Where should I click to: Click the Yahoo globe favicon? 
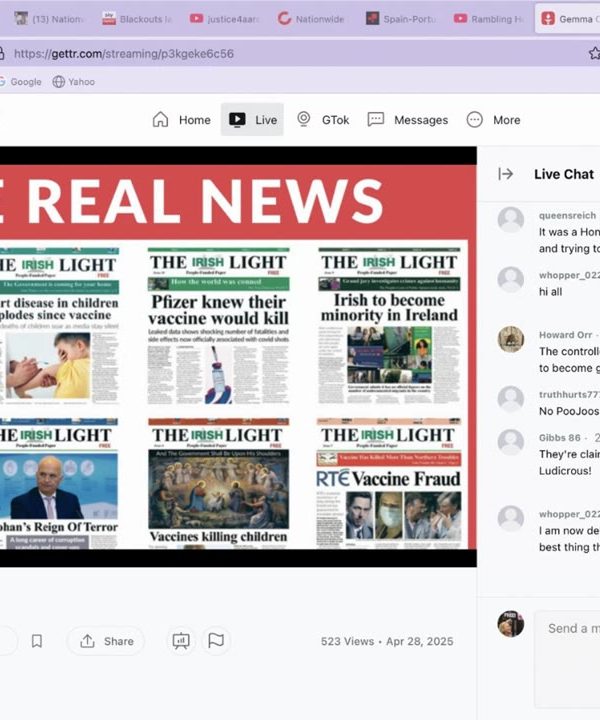(x=58, y=82)
